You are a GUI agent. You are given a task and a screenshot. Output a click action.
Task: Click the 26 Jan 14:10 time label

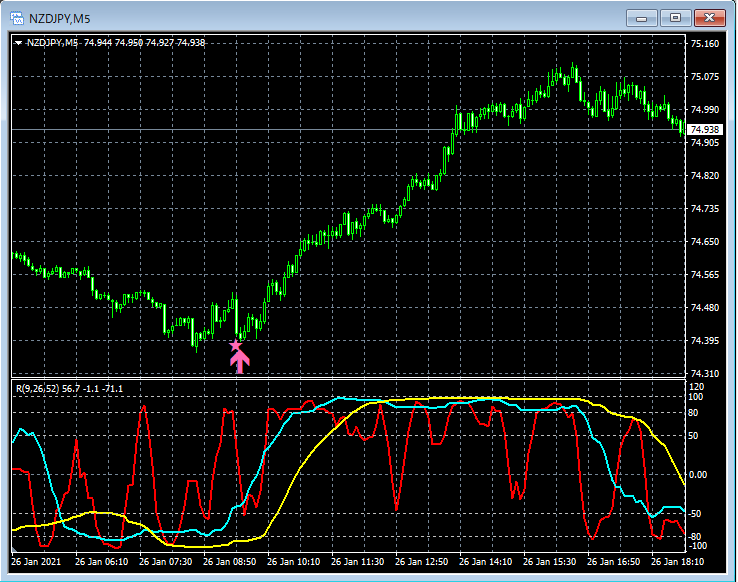[485, 562]
